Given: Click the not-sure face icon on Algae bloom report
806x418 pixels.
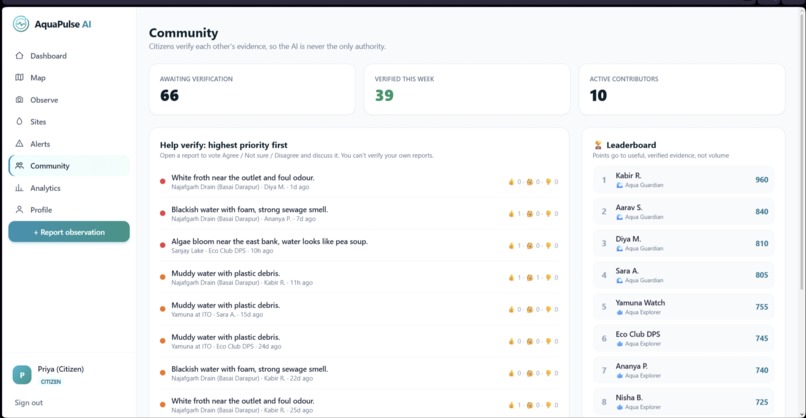Looking at the screenshot, I should tap(530, 245).
